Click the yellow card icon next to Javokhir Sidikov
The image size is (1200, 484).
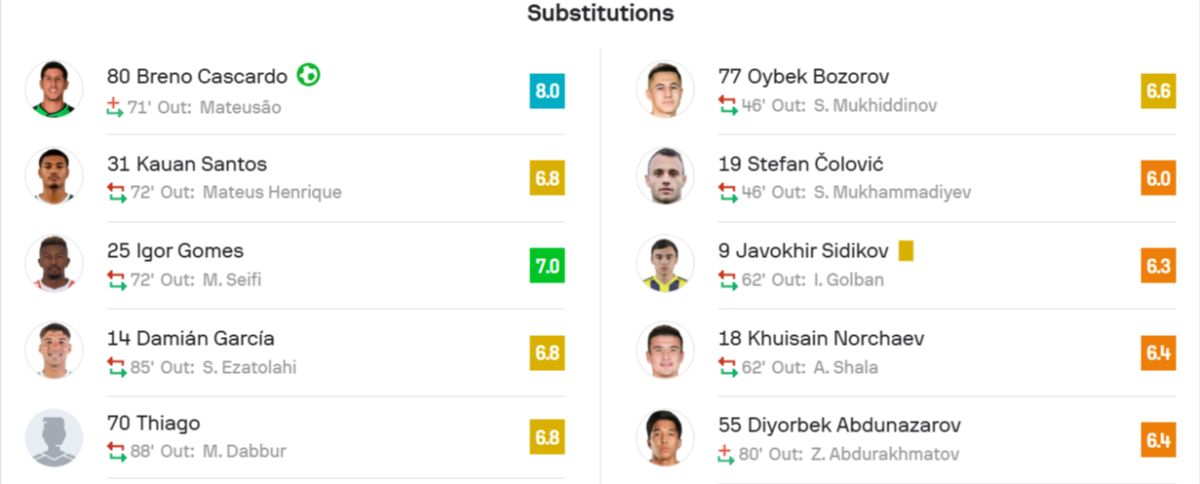905,251
